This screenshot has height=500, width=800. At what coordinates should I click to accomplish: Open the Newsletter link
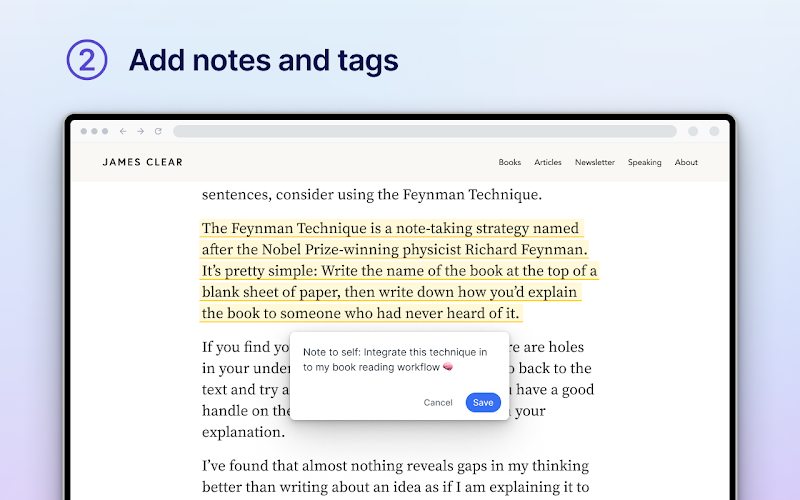[594, 162]
